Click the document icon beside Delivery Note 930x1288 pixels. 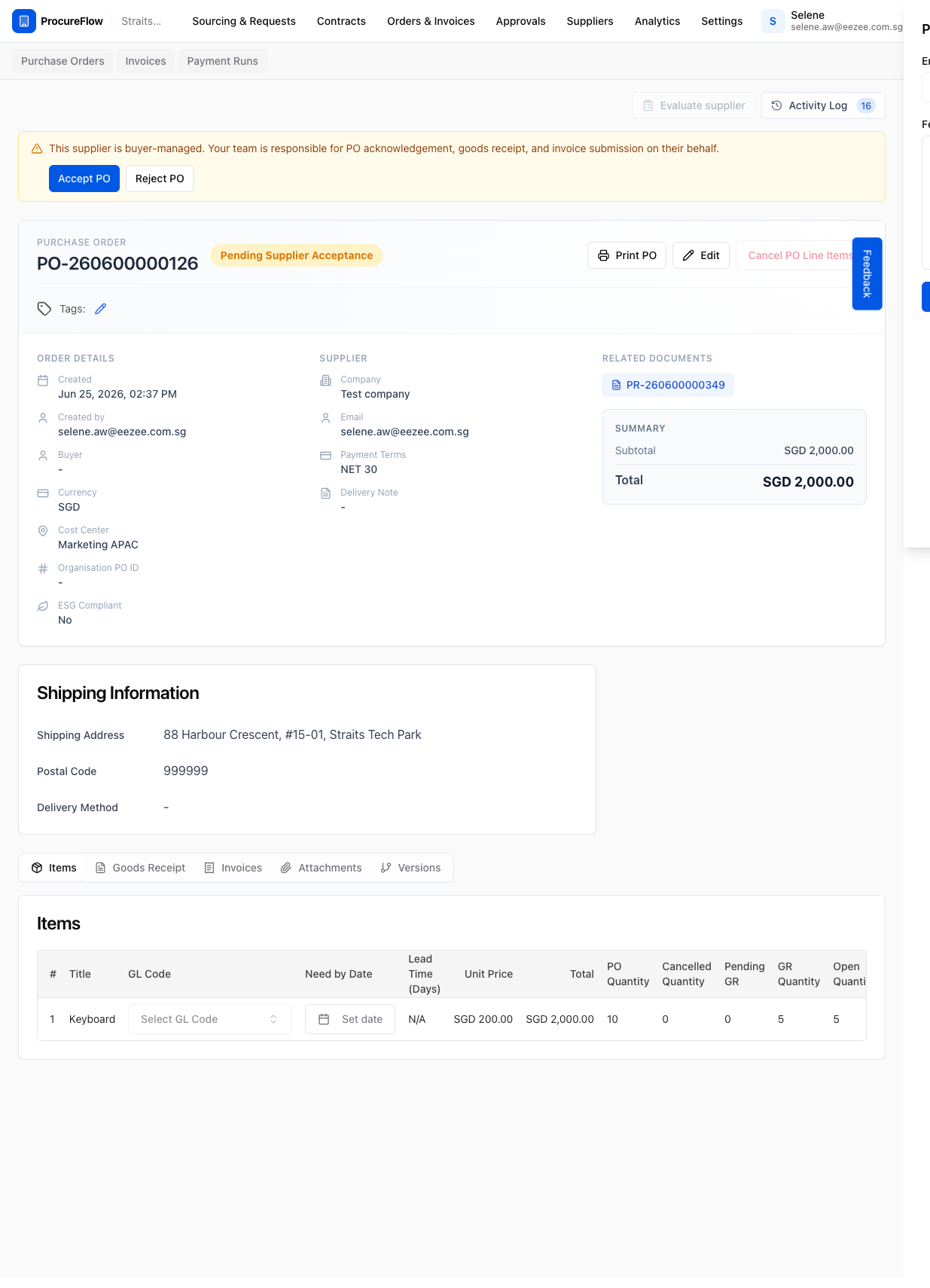(325, 493)
